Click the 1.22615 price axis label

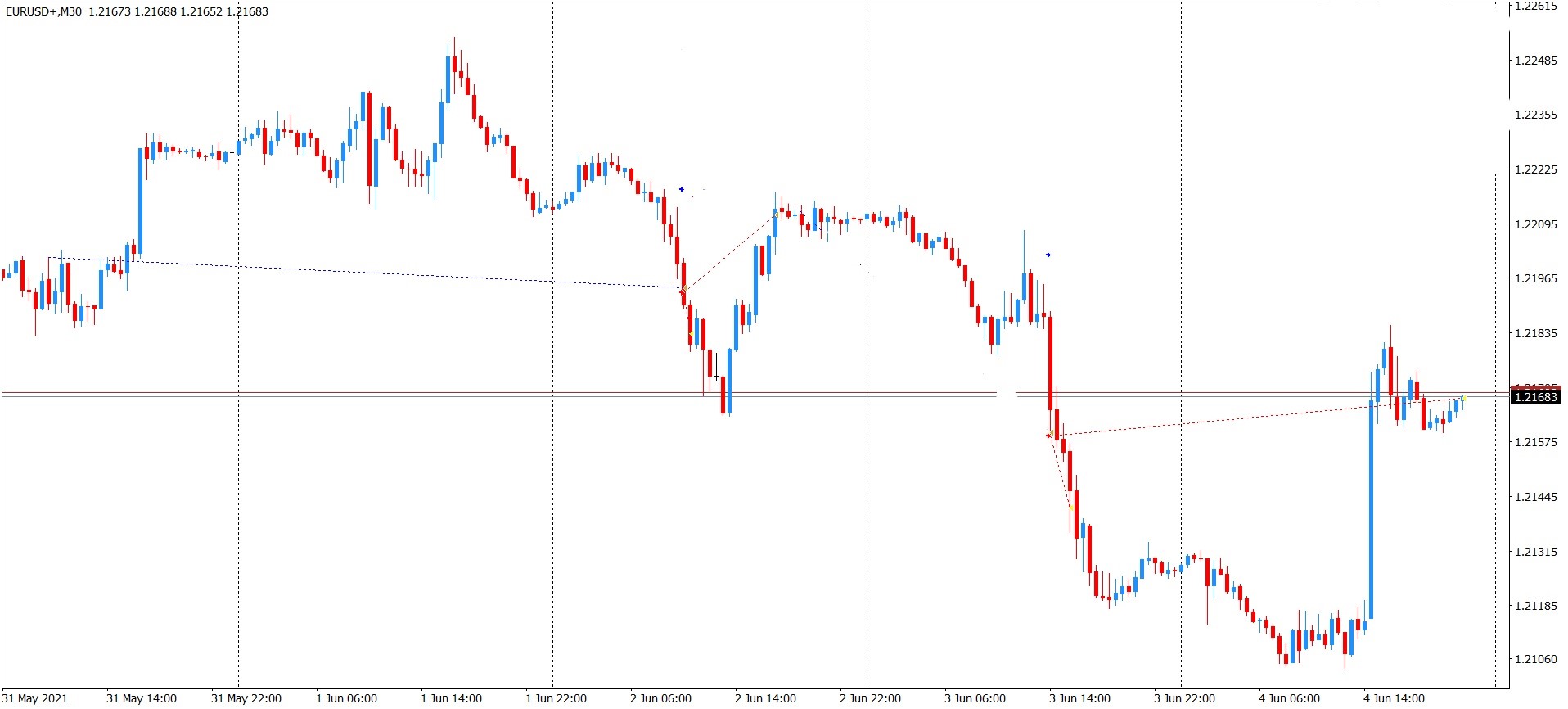1536,7
